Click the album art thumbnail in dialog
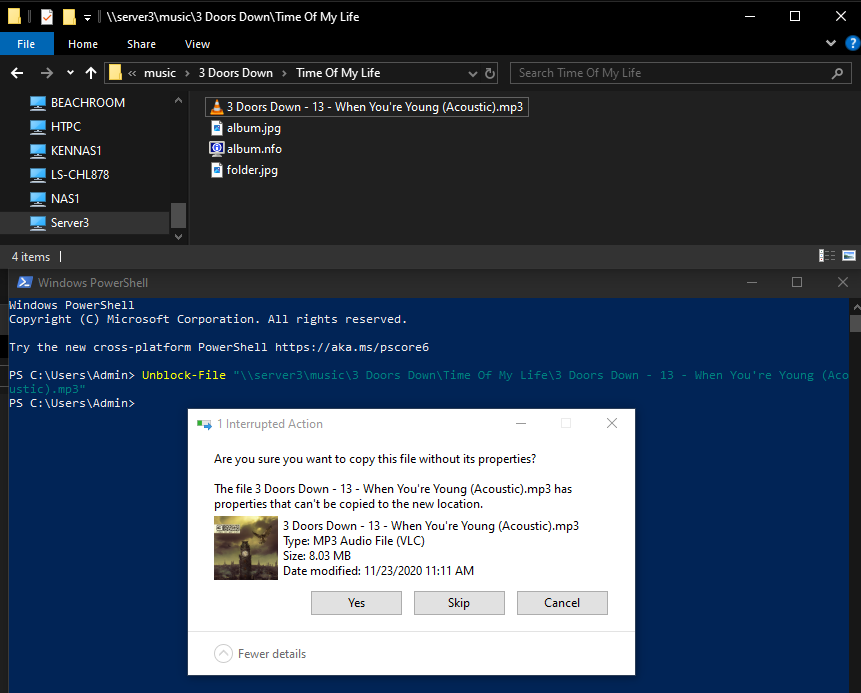861x693 pixels. (246, 548)
